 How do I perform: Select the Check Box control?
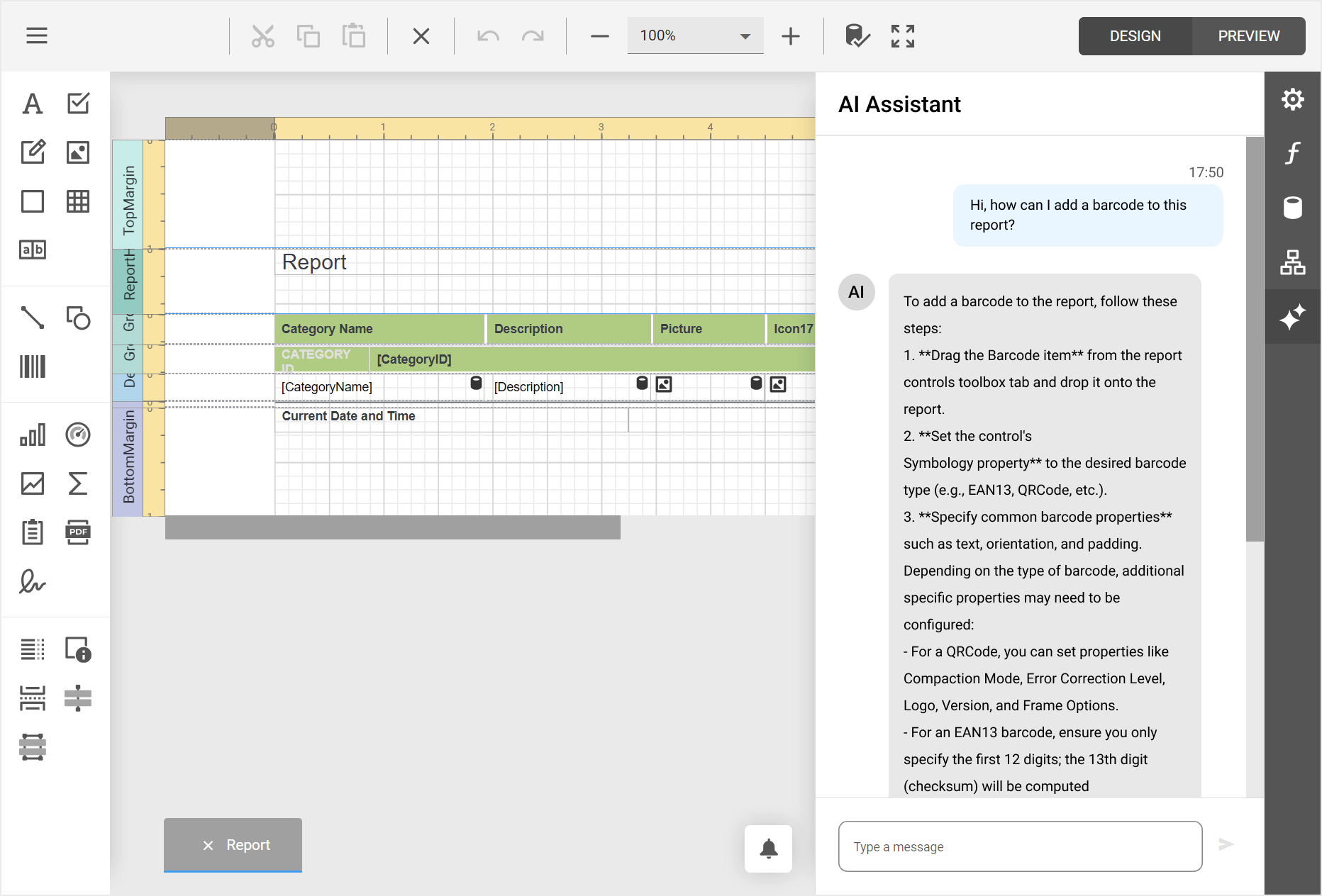click(77, 103)
